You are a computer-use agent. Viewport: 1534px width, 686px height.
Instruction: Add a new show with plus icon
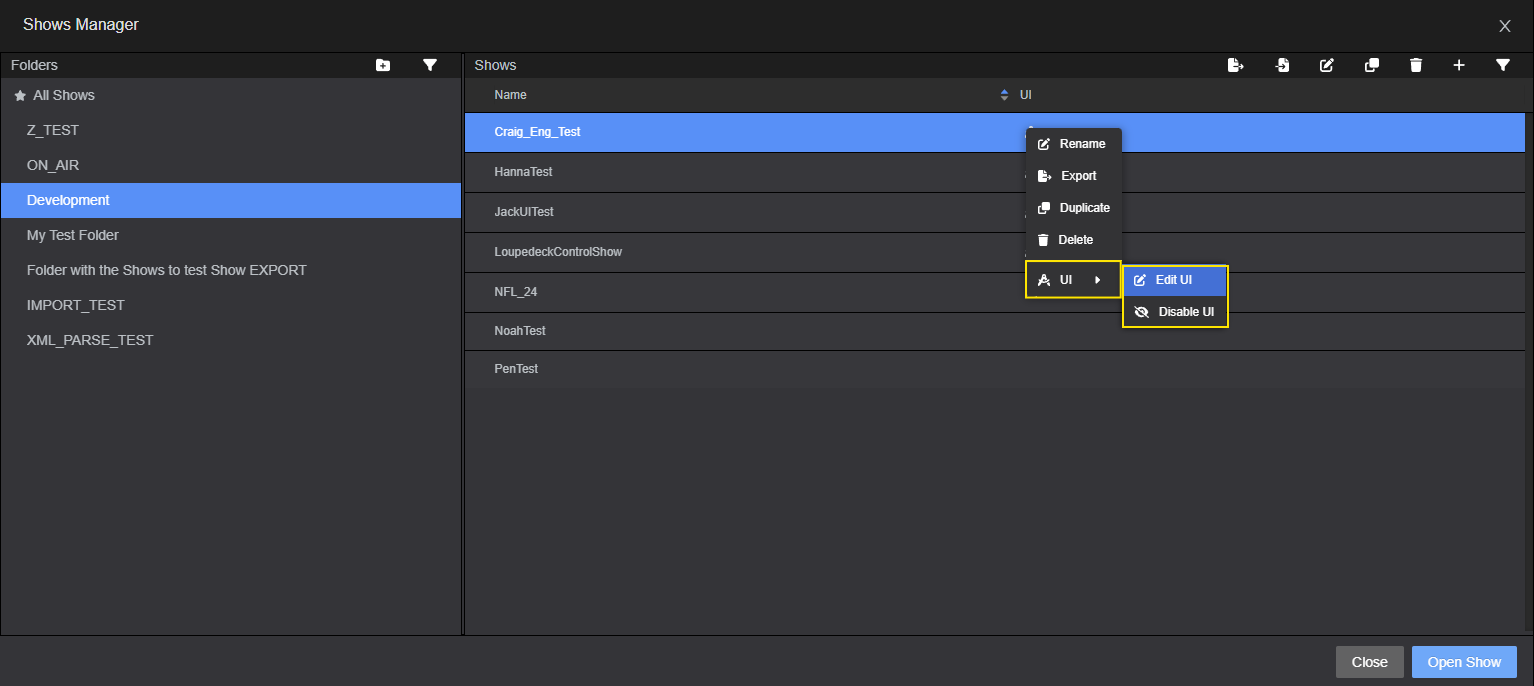click(1459, 65)
